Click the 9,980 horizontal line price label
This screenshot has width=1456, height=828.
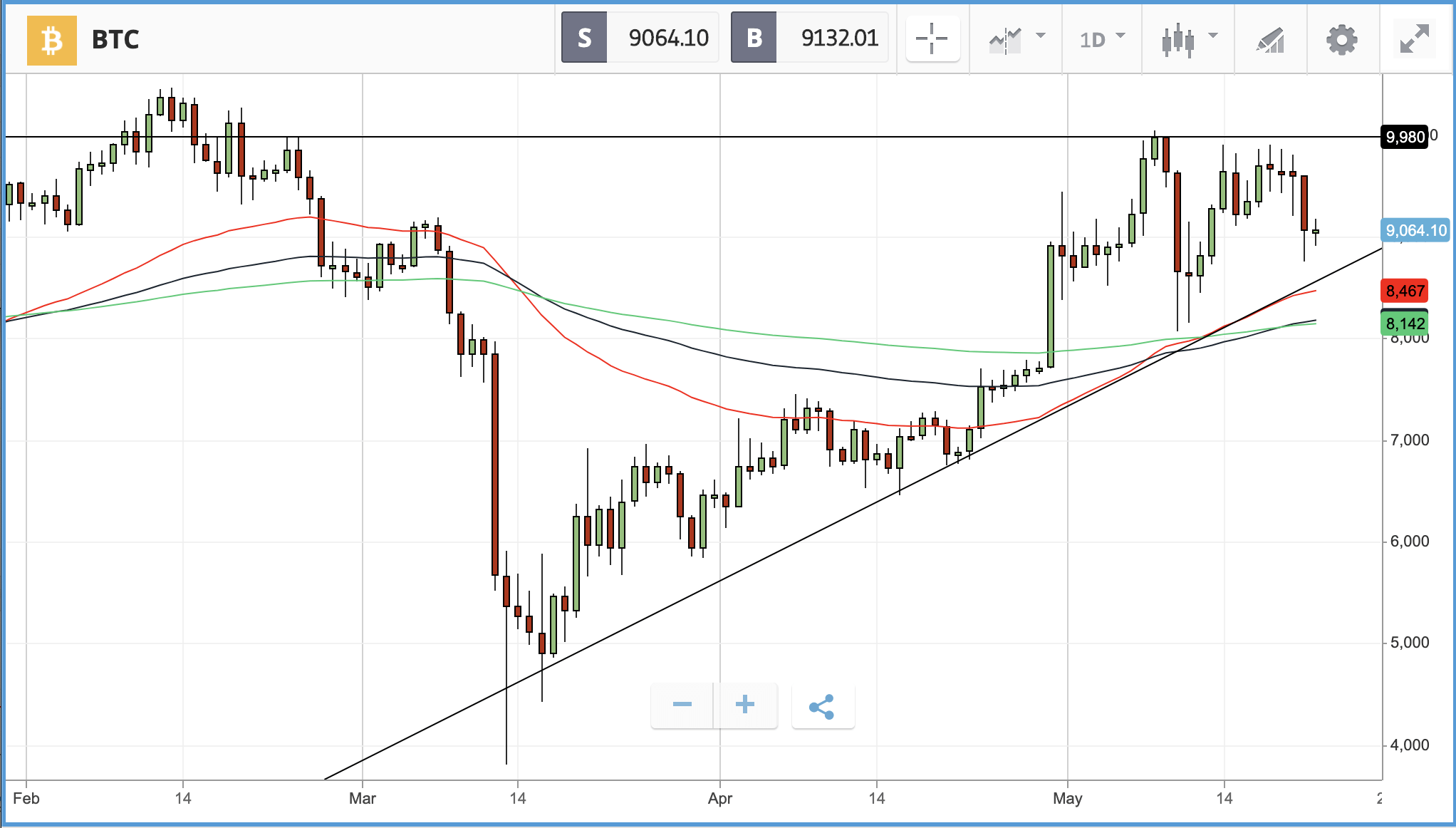click(1405, 137)
